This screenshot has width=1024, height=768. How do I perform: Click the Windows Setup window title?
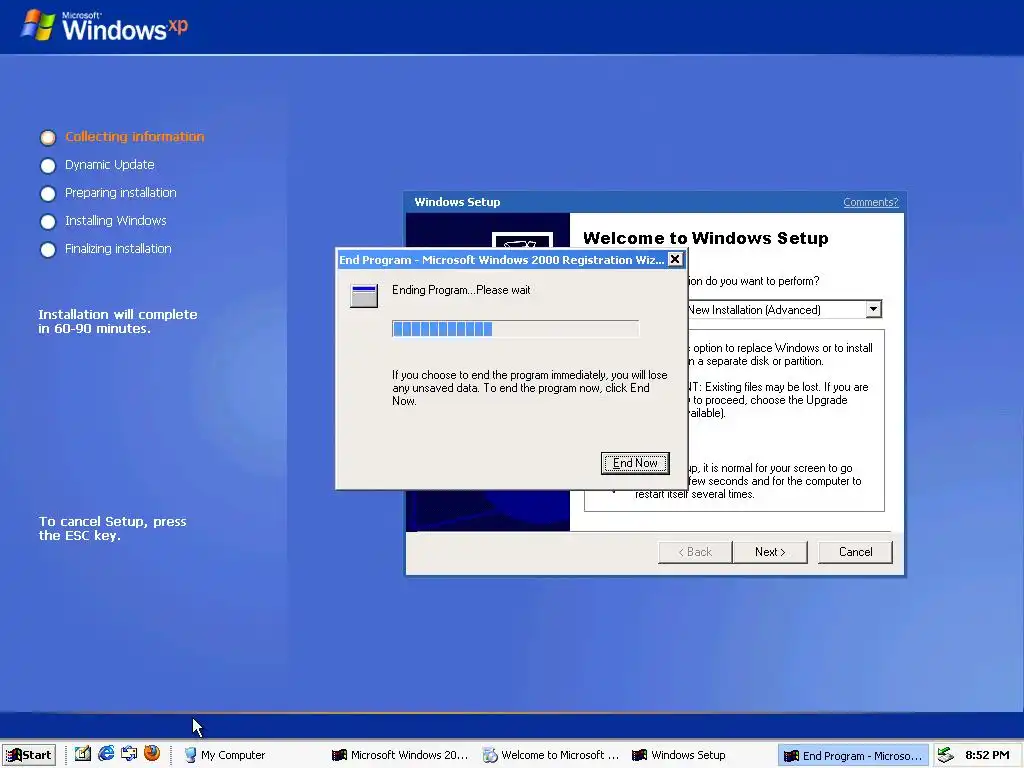(457, 202)
